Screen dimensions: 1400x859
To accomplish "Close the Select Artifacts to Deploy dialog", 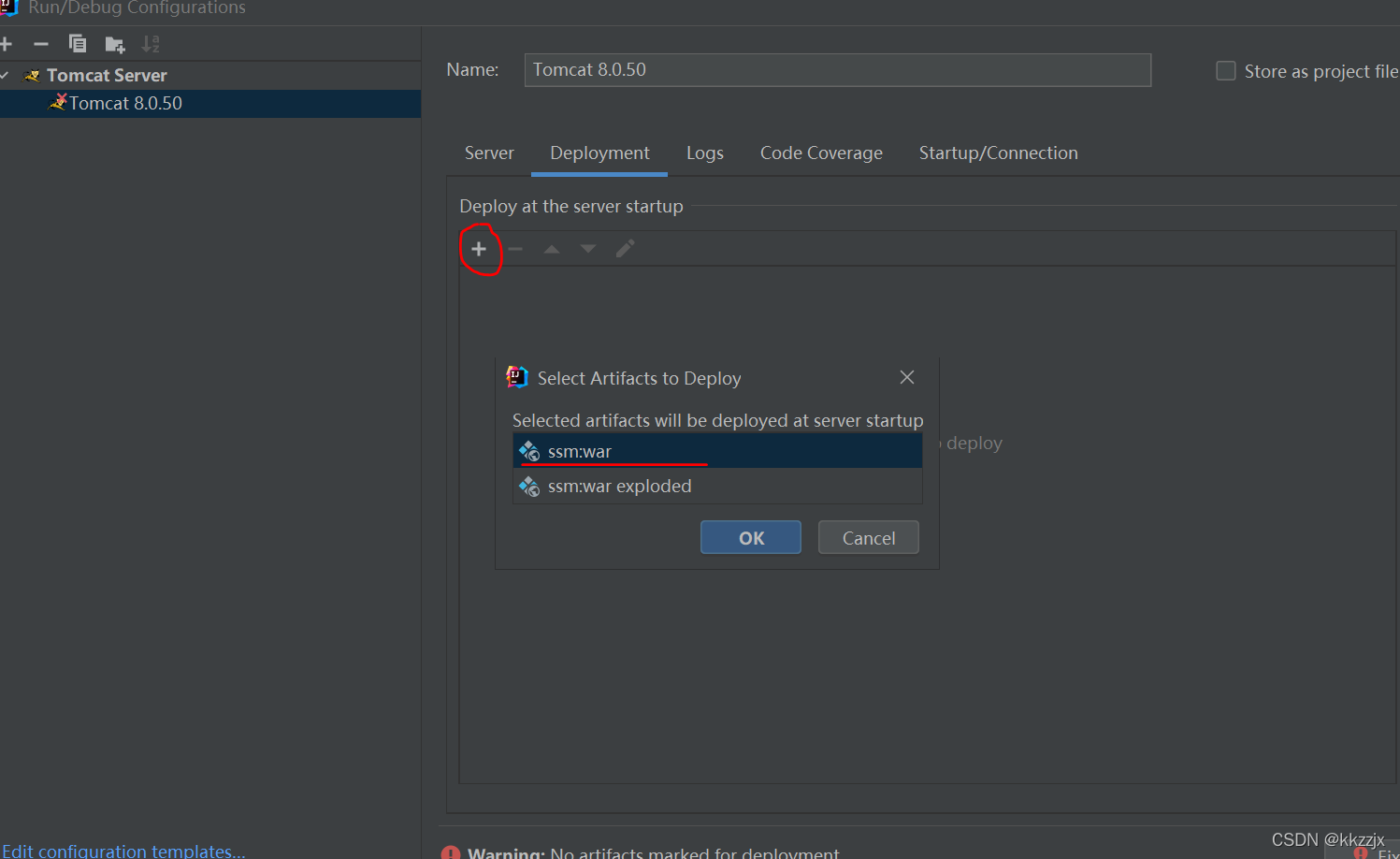I will point(907,377).
